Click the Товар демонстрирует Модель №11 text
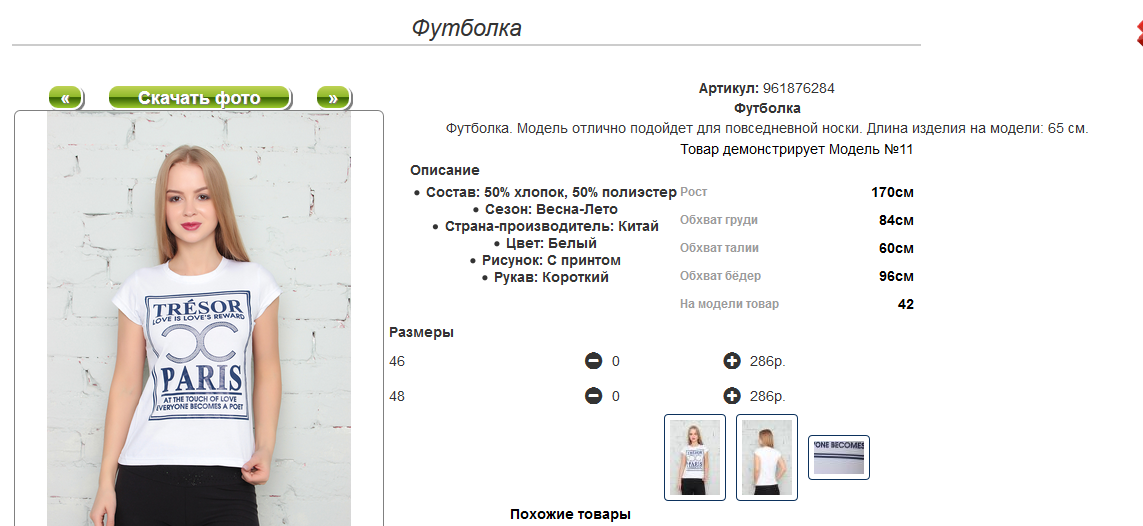This screenshot has width=1143, height=526. [796, 149]
